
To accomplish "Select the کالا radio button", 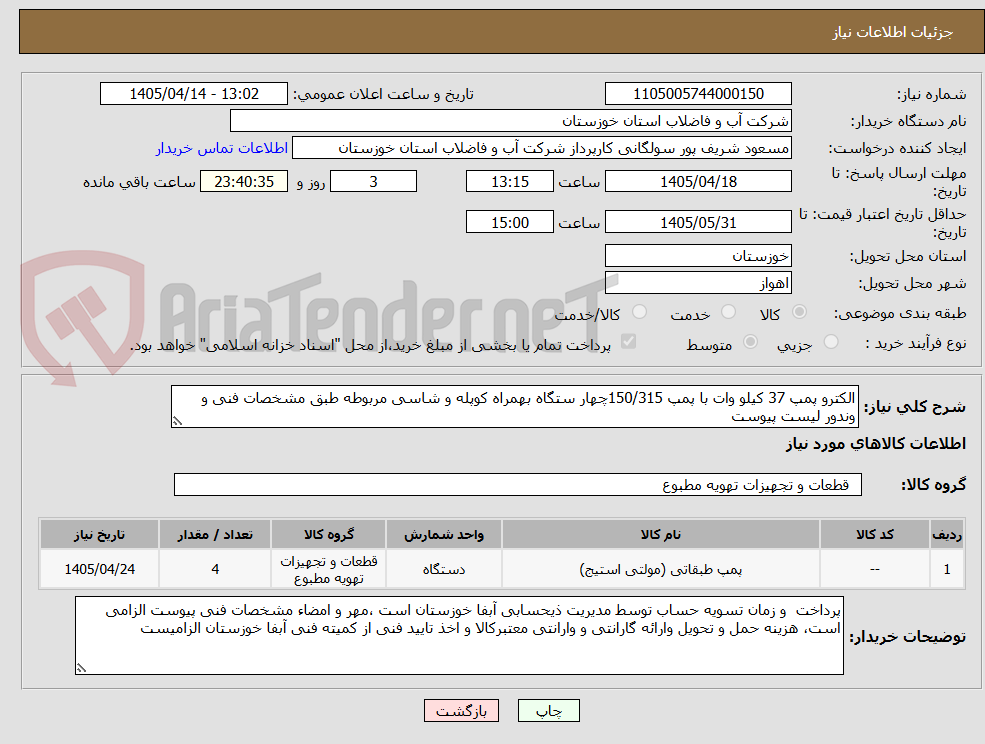I will click(800, 312).
